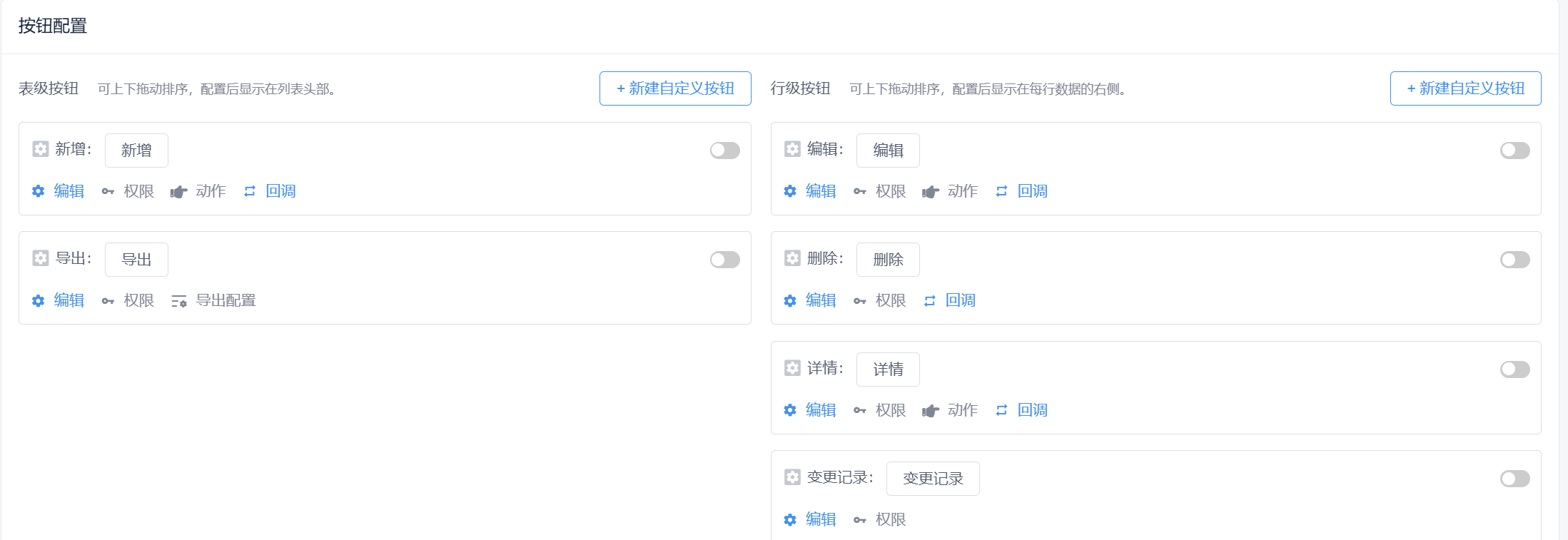Enable the 删除 row button toggle

pyautogui.click(x=1514, y=260)
